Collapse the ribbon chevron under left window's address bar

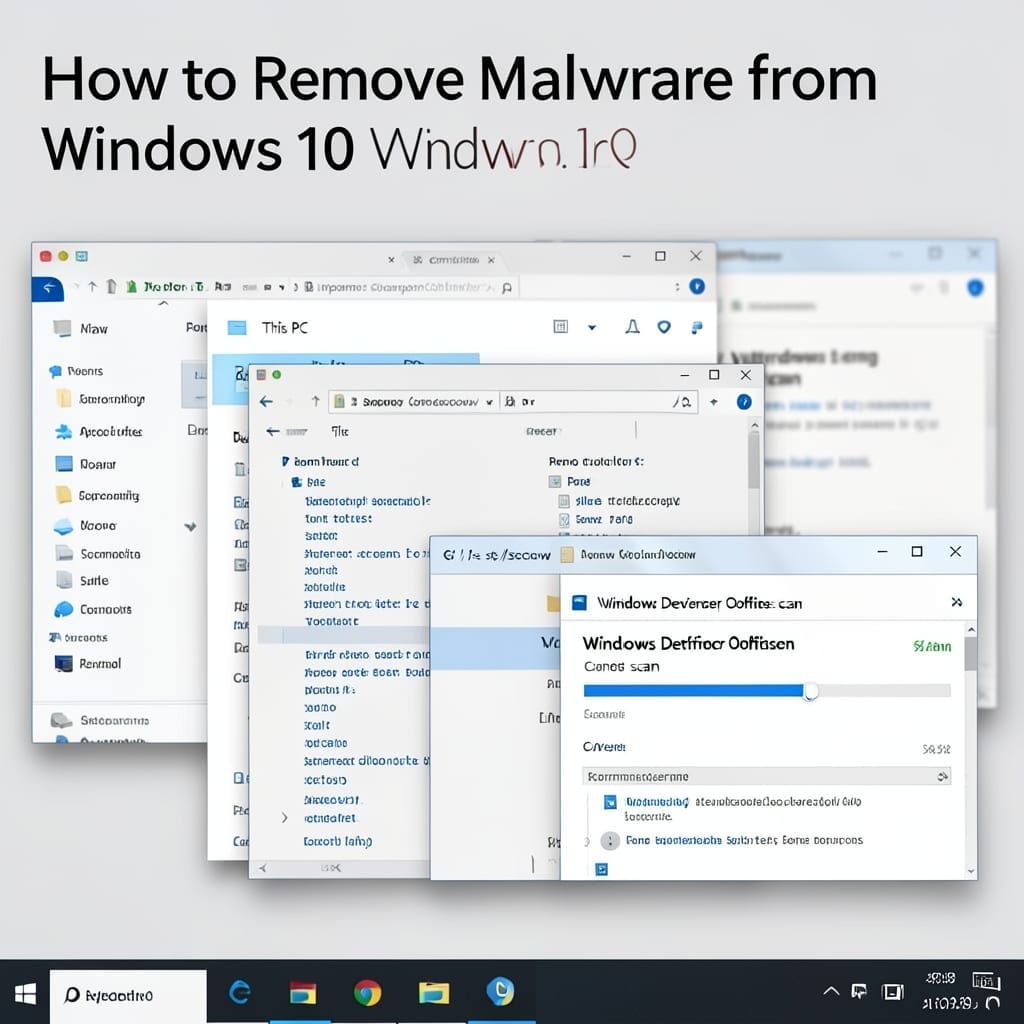pyautogui.click(x=163, y=304)
